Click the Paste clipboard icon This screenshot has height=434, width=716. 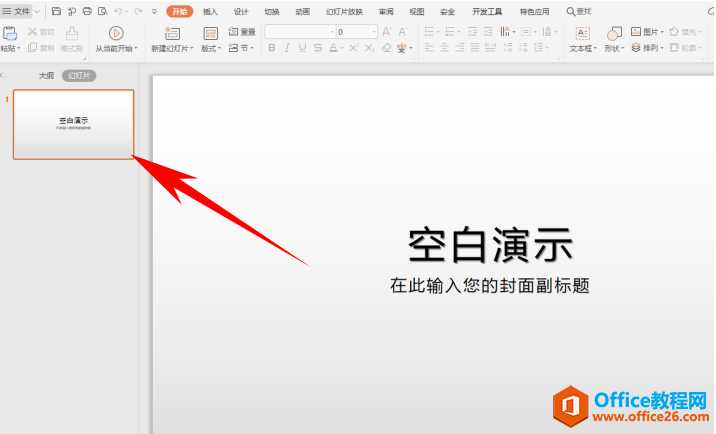(x=9, y=33)
